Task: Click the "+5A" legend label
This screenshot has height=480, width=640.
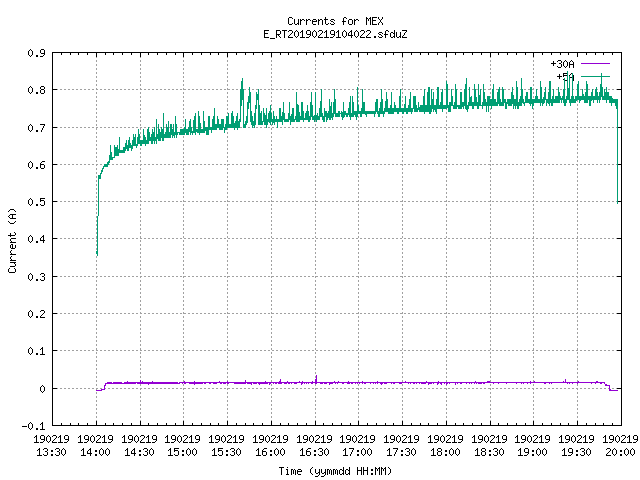Action: (x=565, y=77)
